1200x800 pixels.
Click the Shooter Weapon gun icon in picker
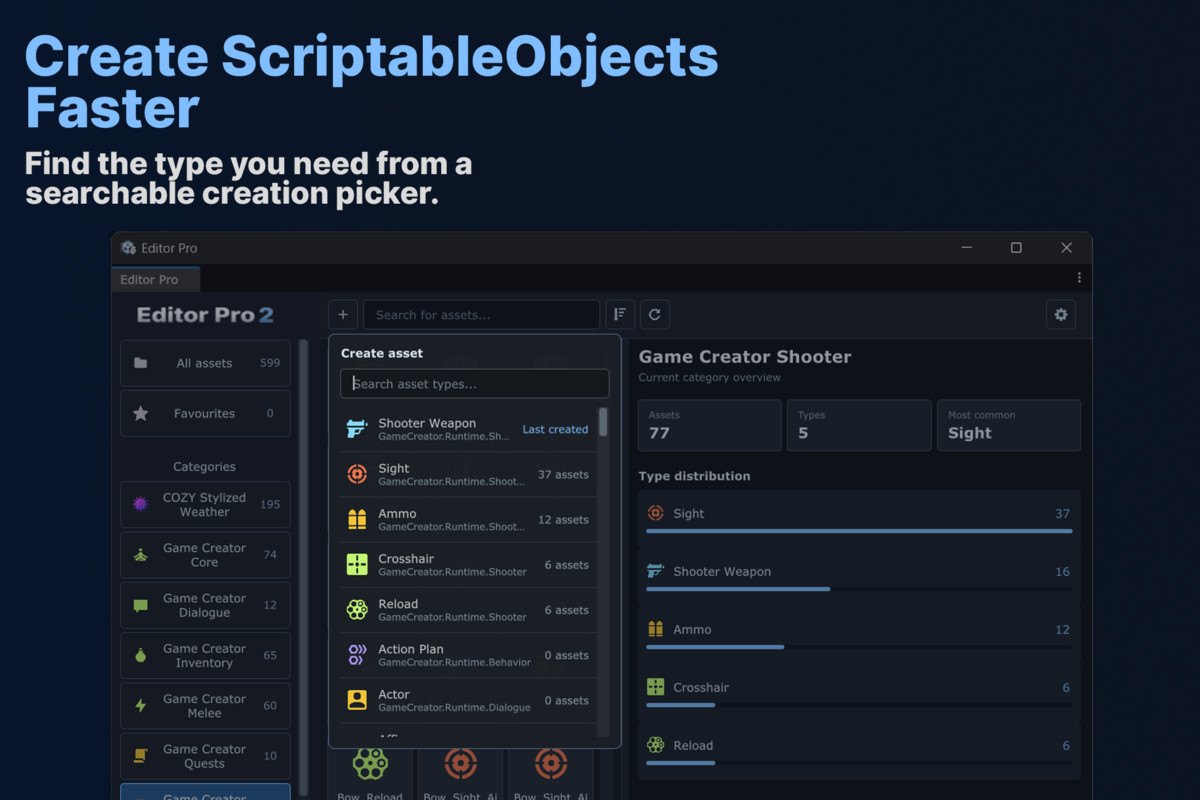coord(357,429)
